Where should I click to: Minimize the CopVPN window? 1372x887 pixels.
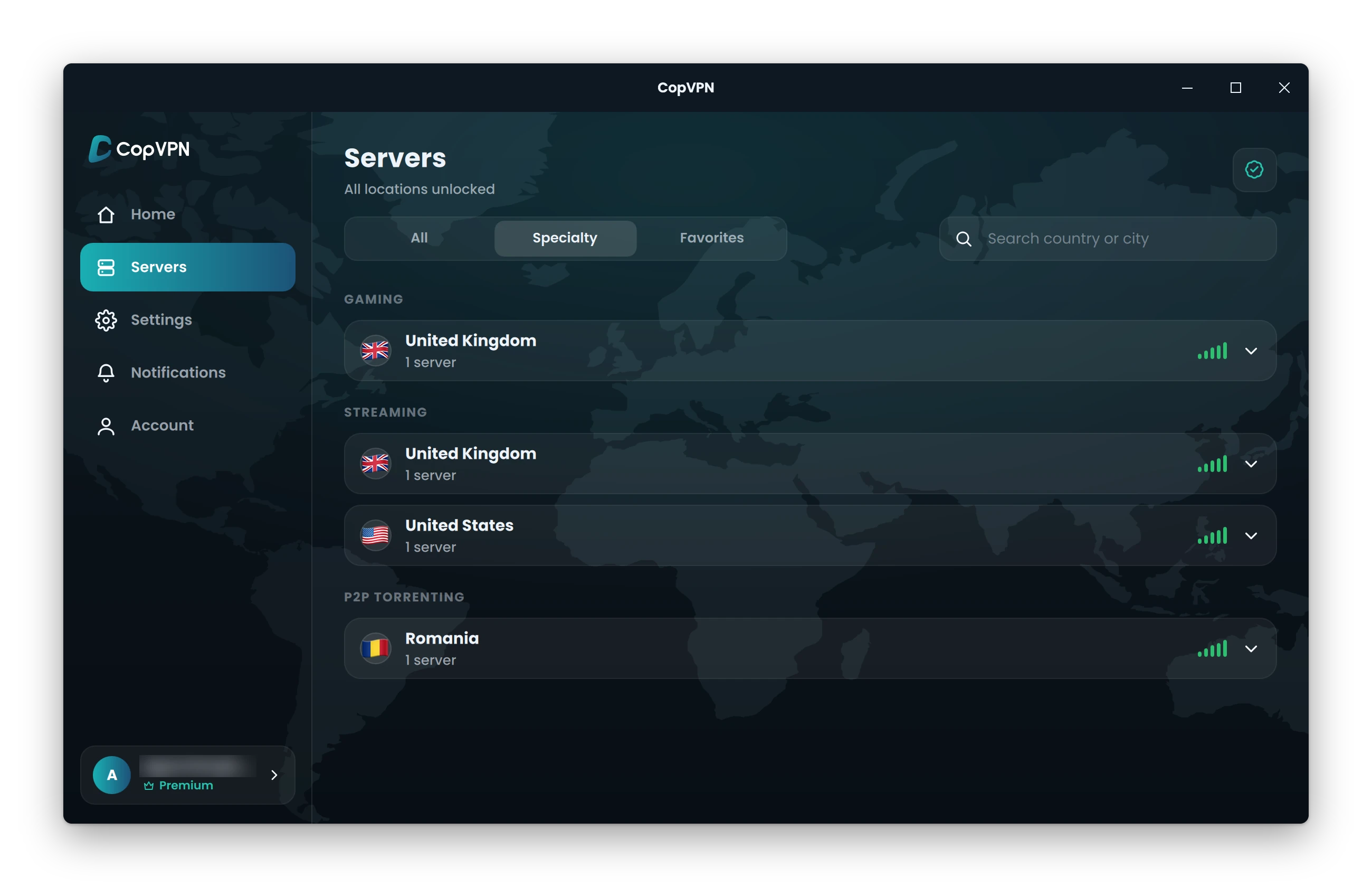tap(1187, 88)
